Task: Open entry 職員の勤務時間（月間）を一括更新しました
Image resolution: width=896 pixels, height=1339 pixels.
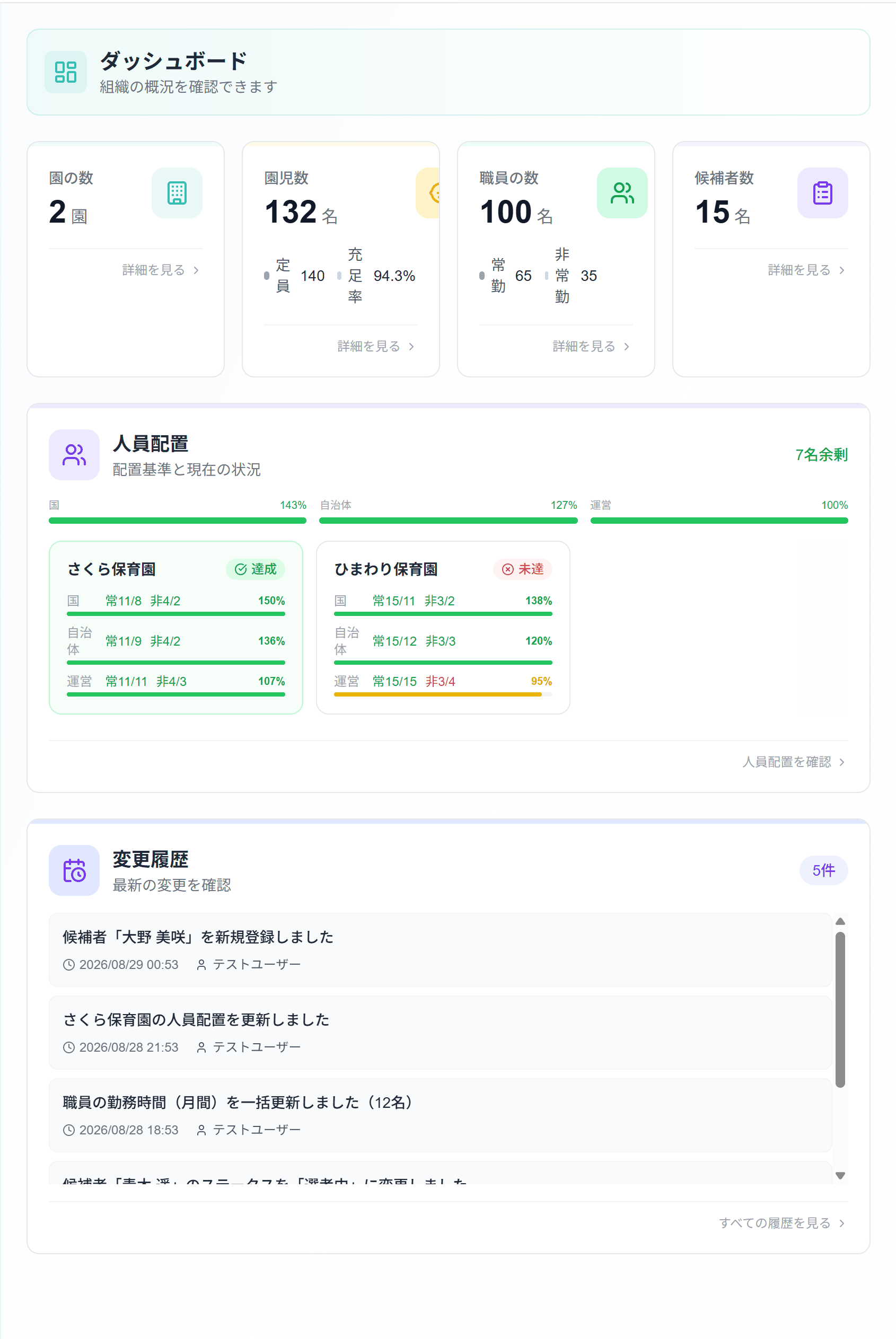Action: click(x=440, y=1115)
